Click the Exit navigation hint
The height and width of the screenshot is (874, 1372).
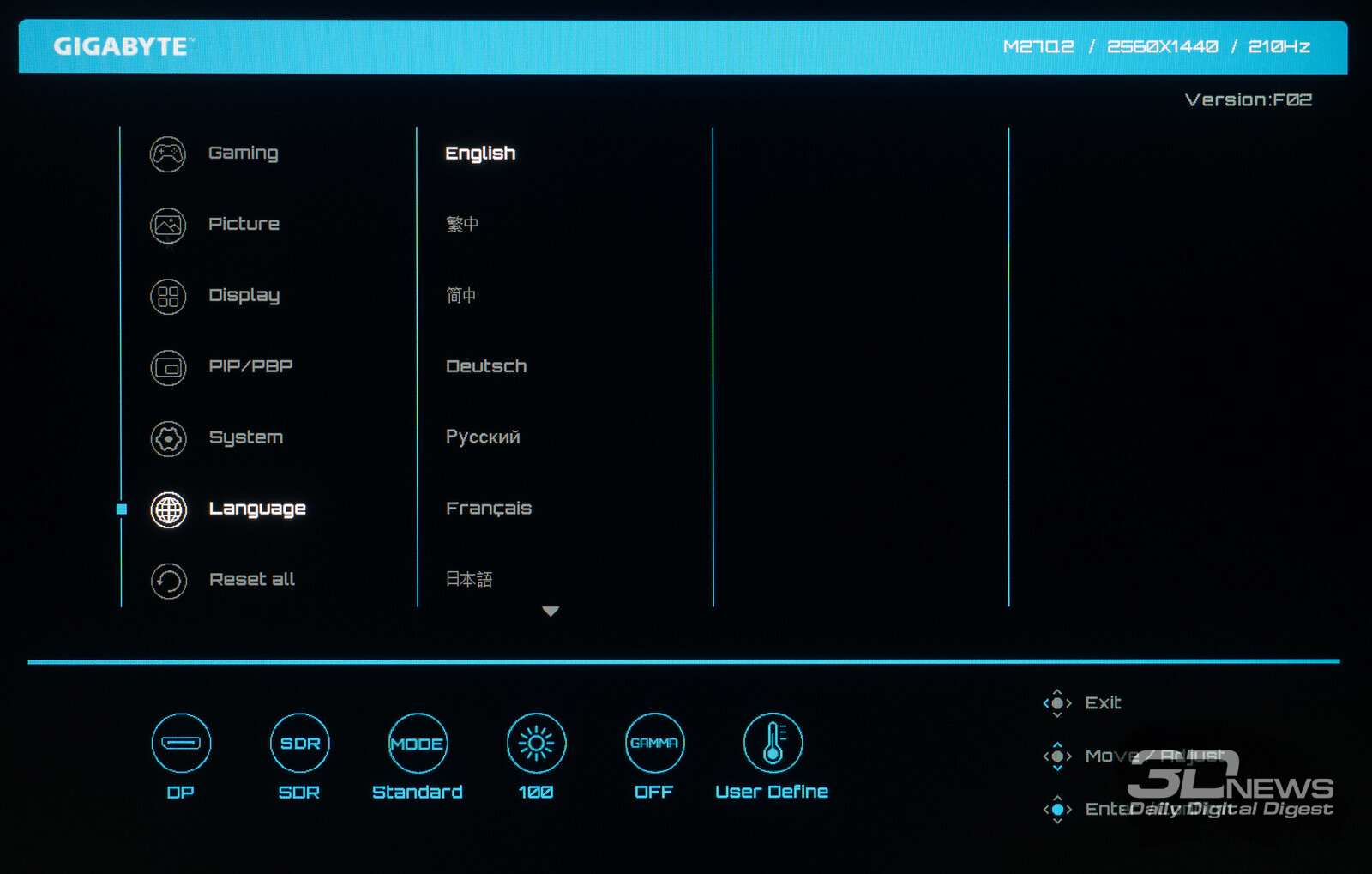(1102, 703)
